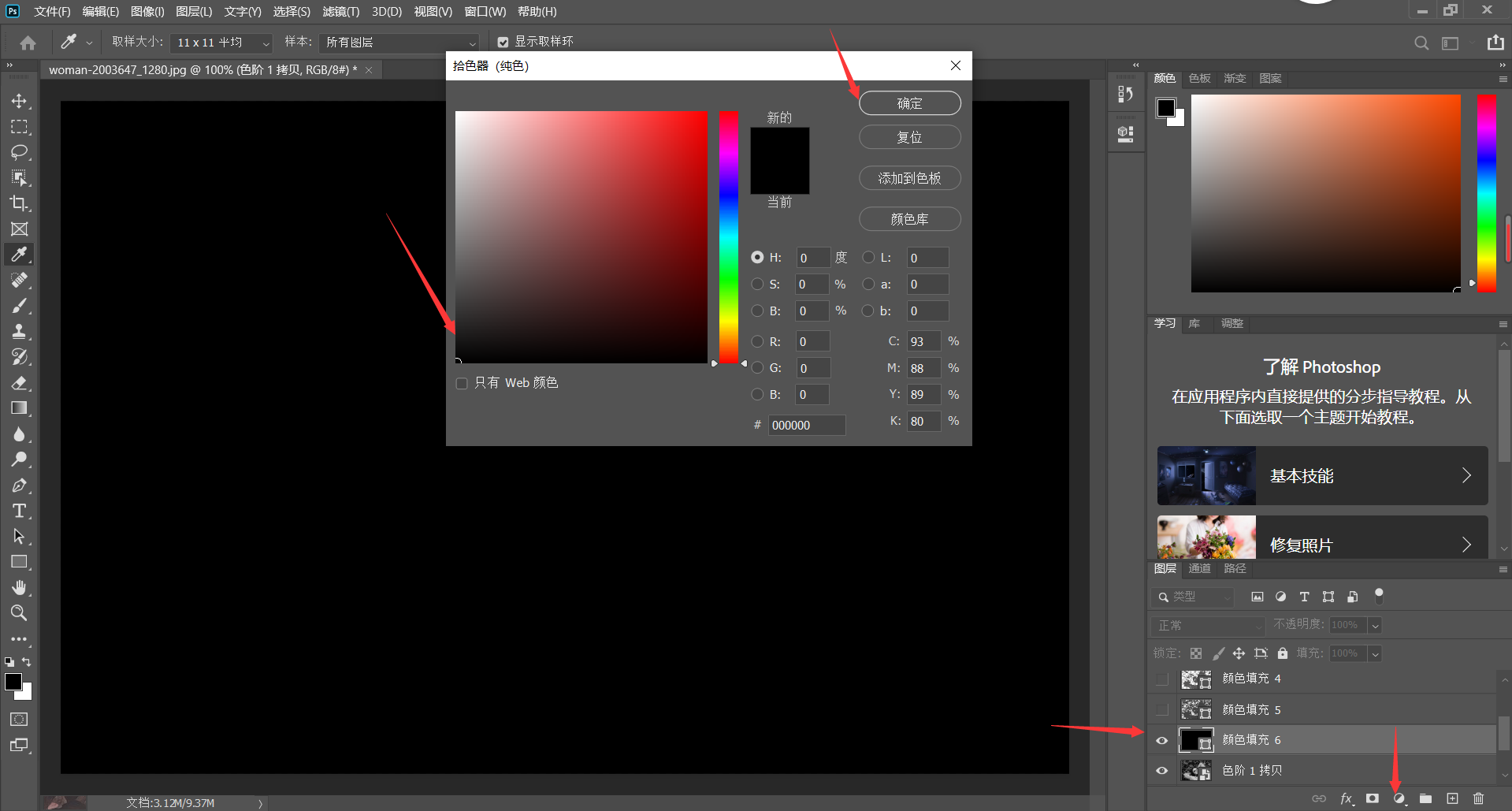Image resolution: width=1512 pixels, height=811 pixels.
Task: Toggle the 显示取样环 checkbox
Action: tap(503, 42)
